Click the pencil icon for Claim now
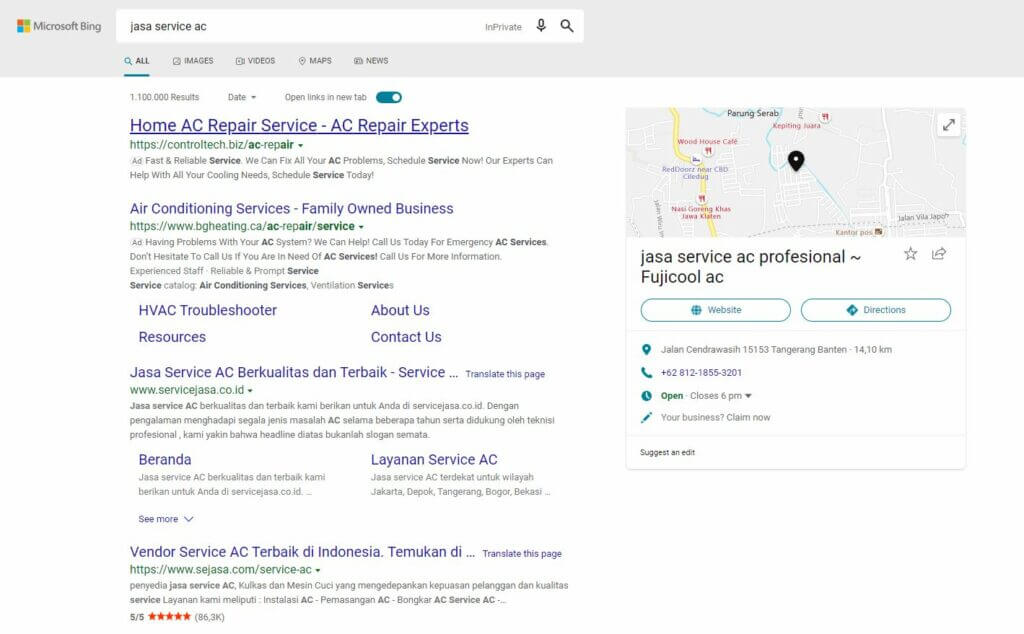Screen dimensions: 1024x634 pyautogui.click(x=647, y=417)
